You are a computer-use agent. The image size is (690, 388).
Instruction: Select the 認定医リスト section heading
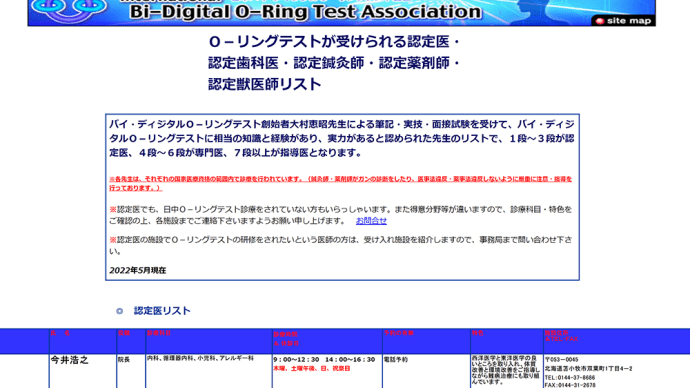click(x=162, y=311)
